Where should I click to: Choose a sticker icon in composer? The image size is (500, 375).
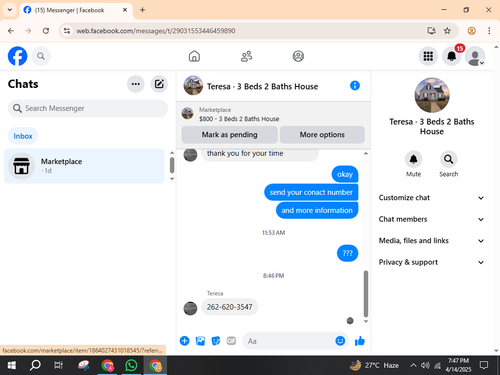[216, 341]
